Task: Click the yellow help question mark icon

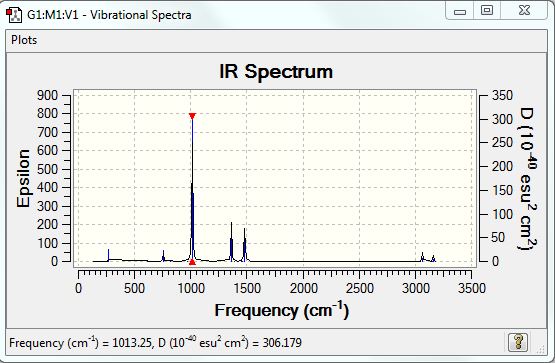Action: tap(517, 342)
